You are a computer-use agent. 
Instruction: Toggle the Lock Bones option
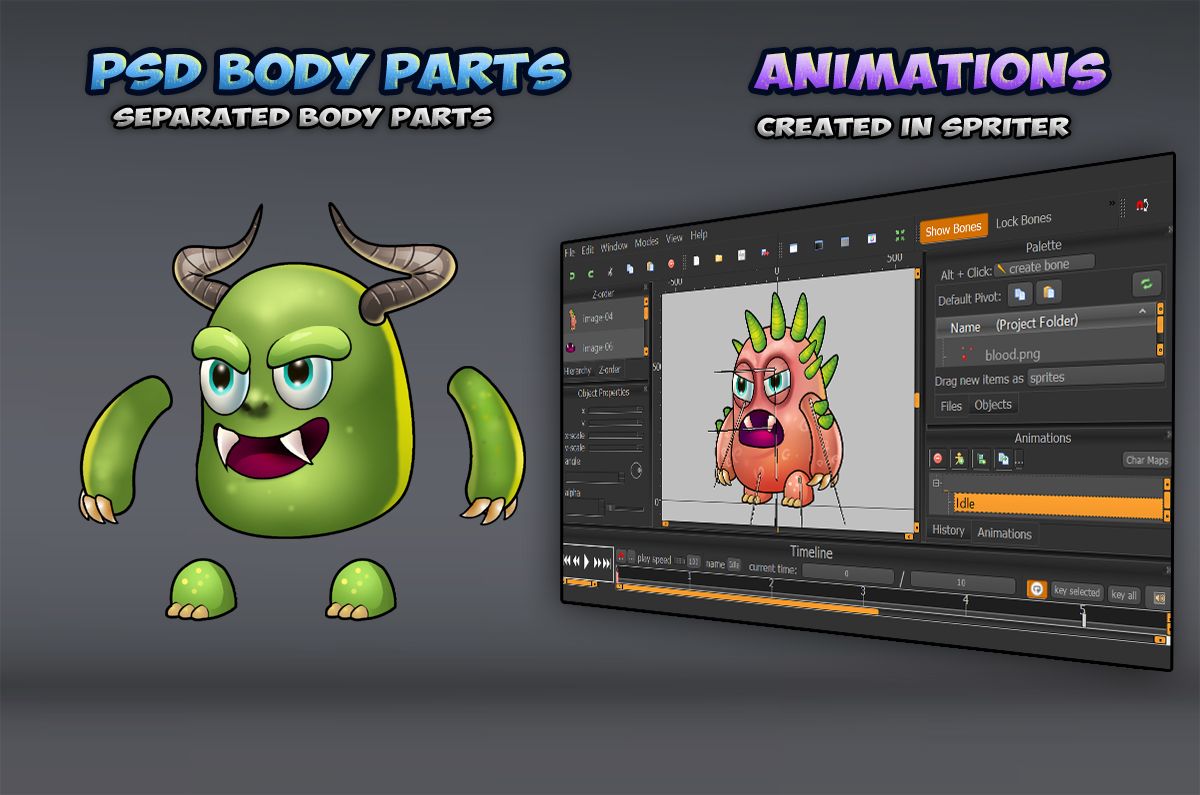pyautogui.click(x=1023, y=222)
